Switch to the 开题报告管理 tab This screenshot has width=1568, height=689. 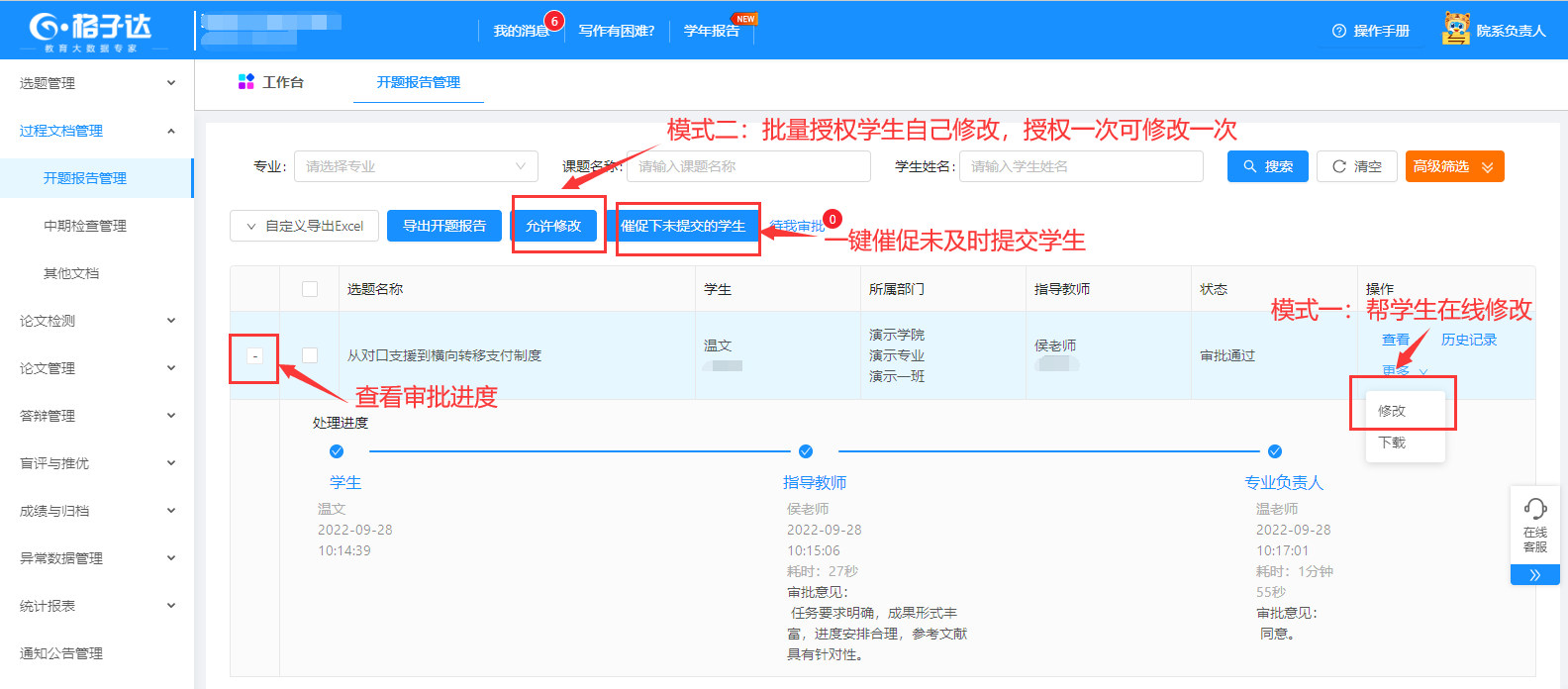tap(418, 82)
